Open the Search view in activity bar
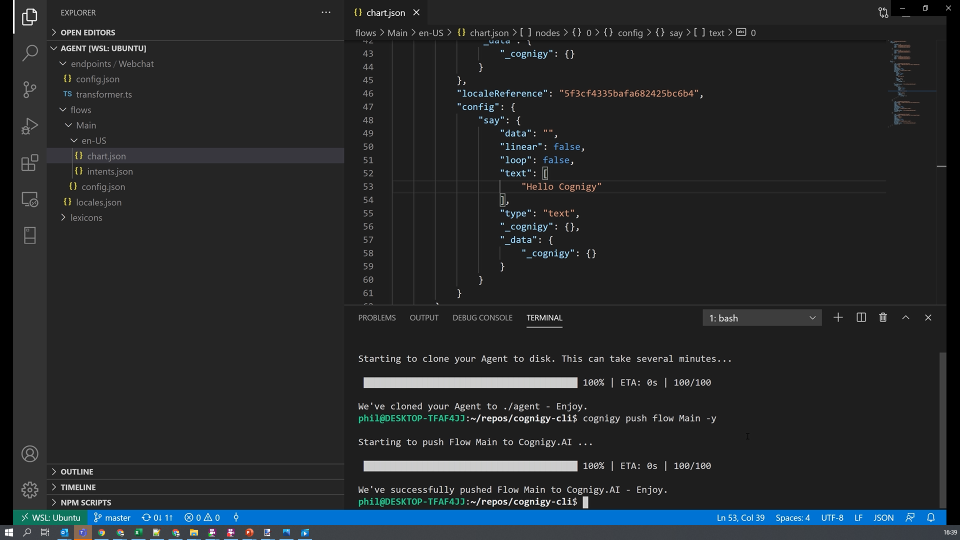 pos(30,52)
